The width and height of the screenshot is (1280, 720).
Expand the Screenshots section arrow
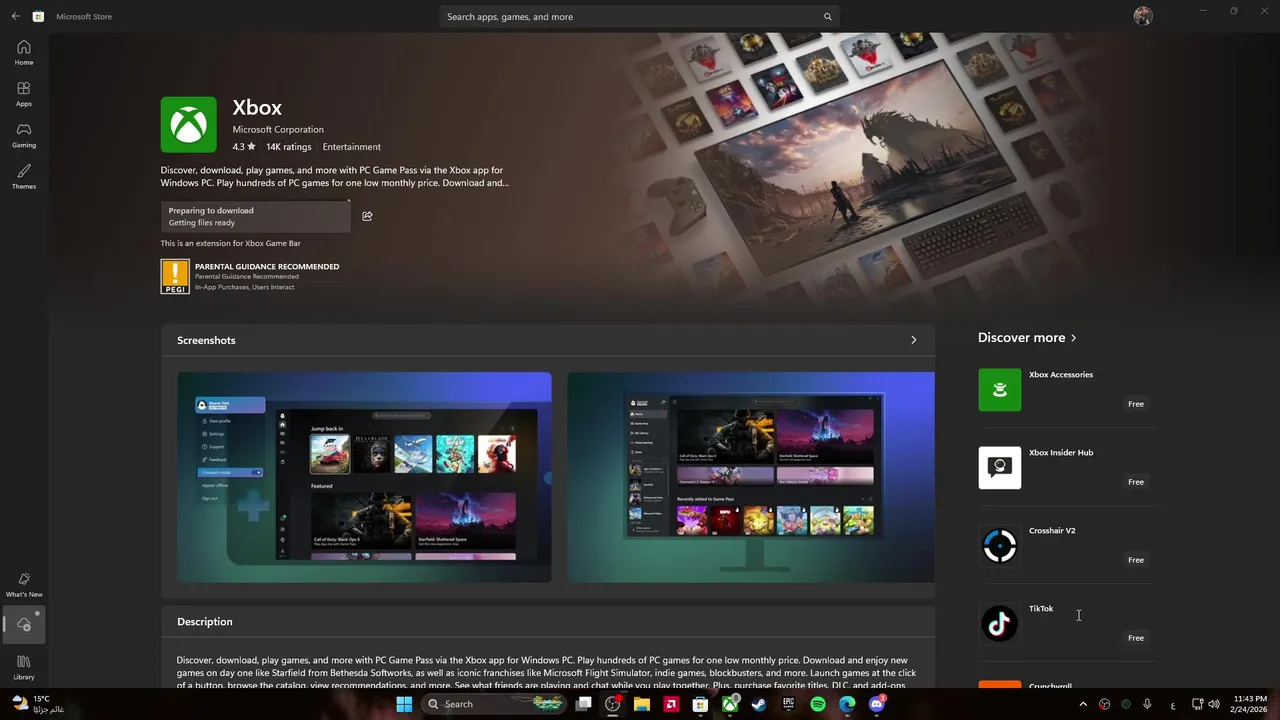tap(913, 340)
